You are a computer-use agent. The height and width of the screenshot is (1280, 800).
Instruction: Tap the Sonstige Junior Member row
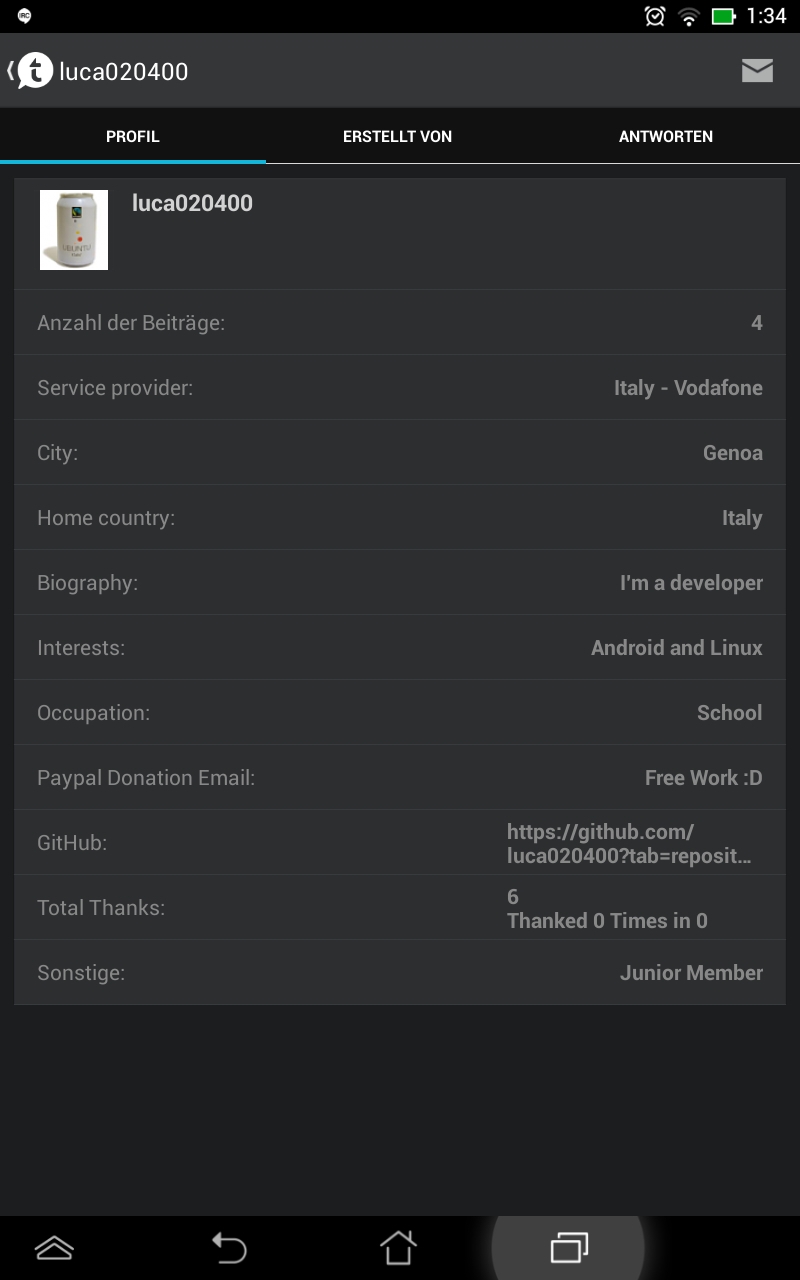pyautogui.click(x=400, y=973)
